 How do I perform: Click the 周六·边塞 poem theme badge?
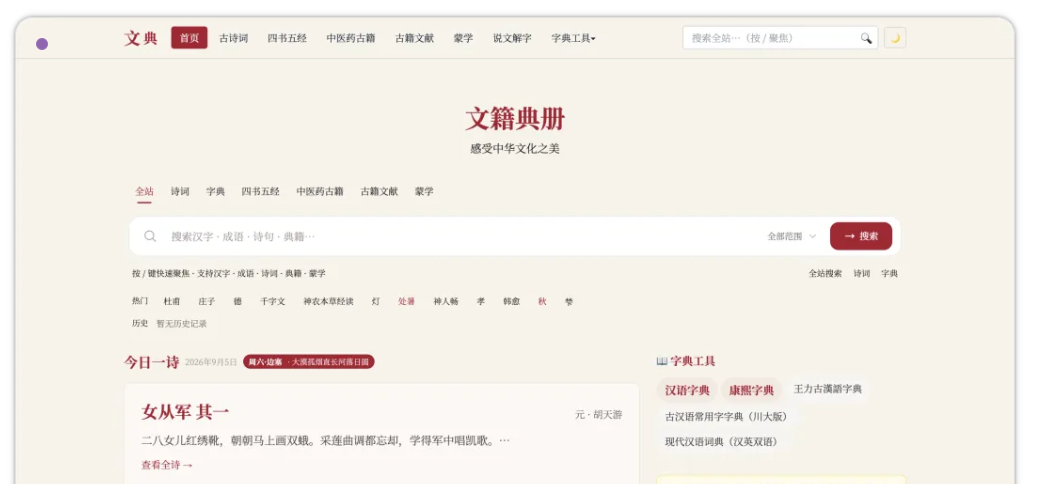308,361
